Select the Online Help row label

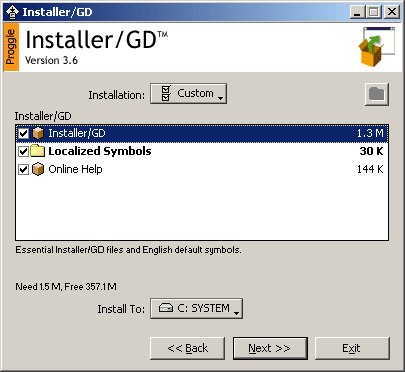(75, 169)
